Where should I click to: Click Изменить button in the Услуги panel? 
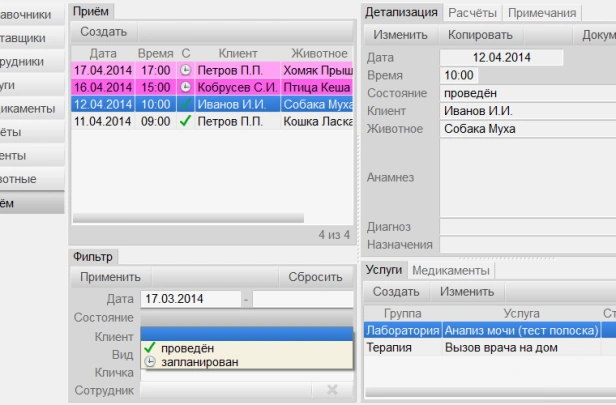coord(466,292)
